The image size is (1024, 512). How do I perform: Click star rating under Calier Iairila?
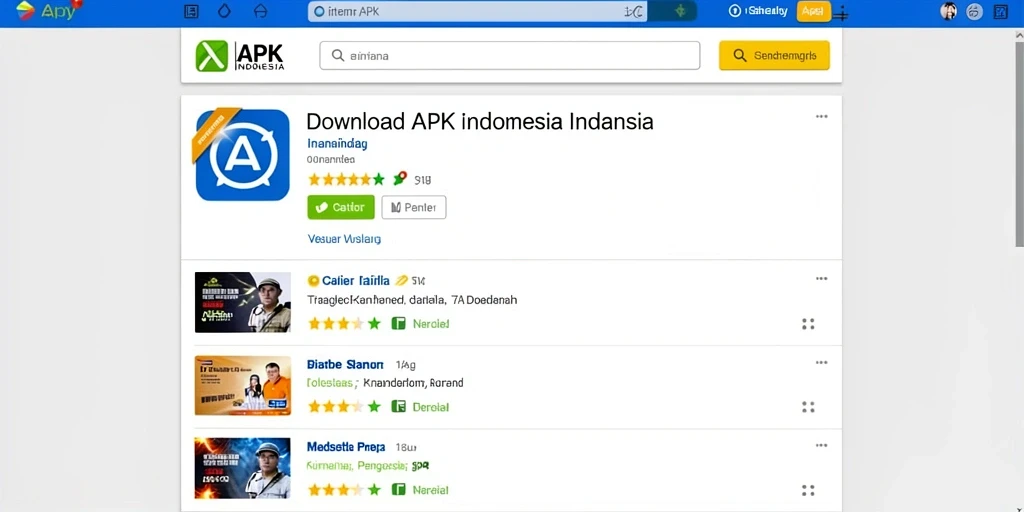coord(344,324)
